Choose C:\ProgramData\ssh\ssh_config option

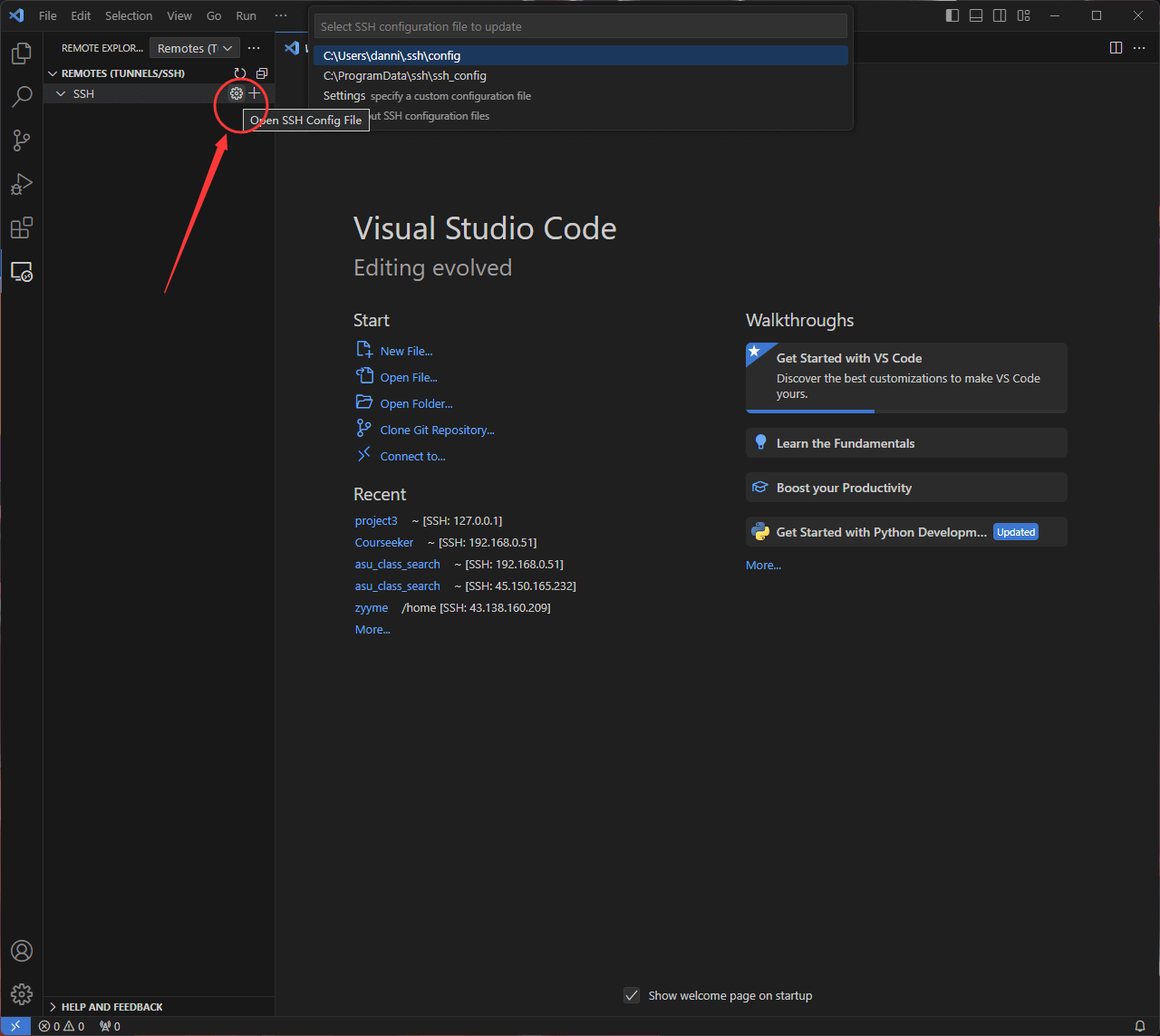(x=581, y=75)
